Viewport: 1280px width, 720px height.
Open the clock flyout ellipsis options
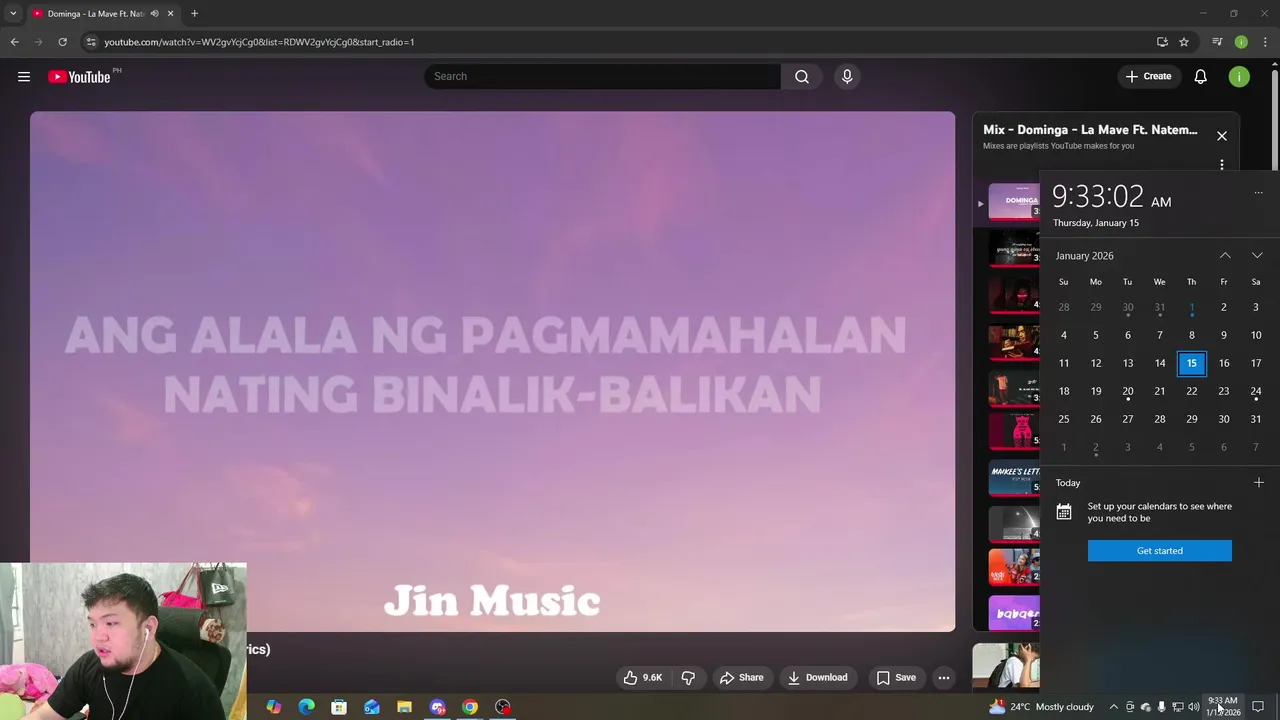coord(1258,193)
